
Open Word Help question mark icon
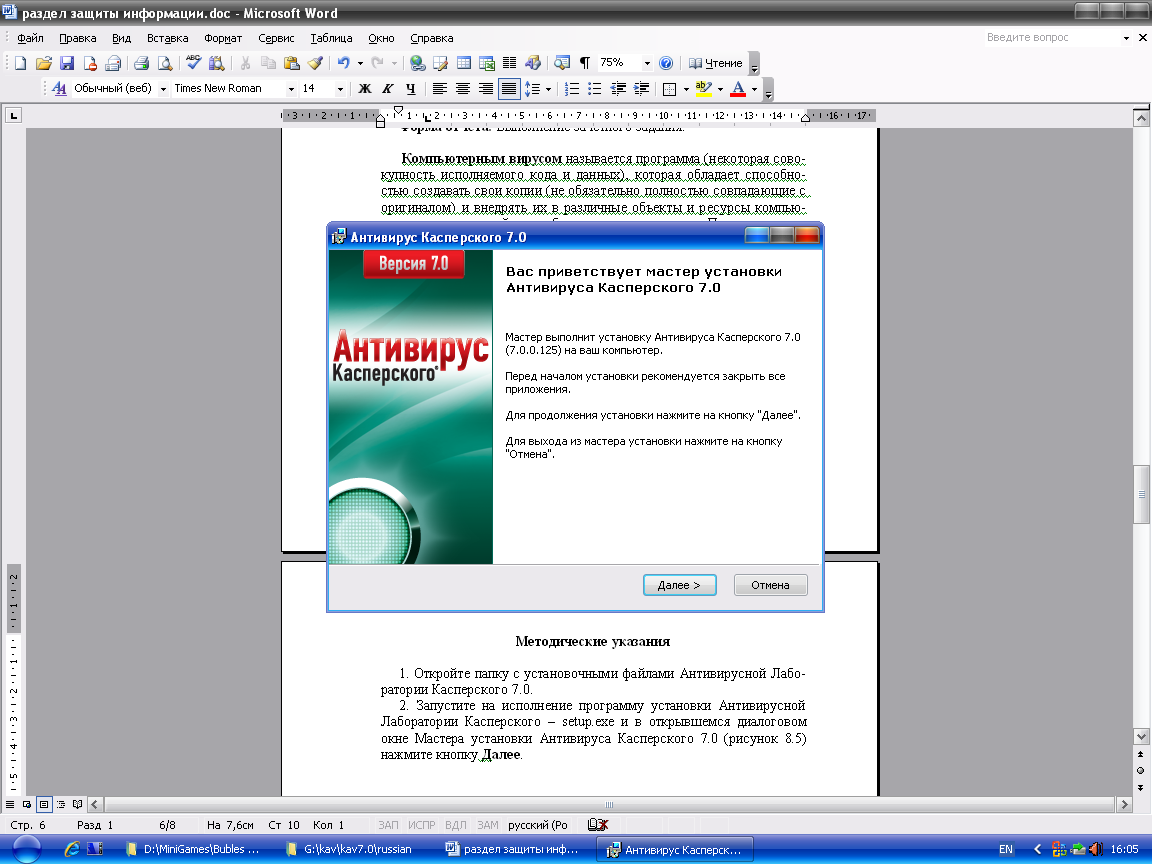(666, 63)
